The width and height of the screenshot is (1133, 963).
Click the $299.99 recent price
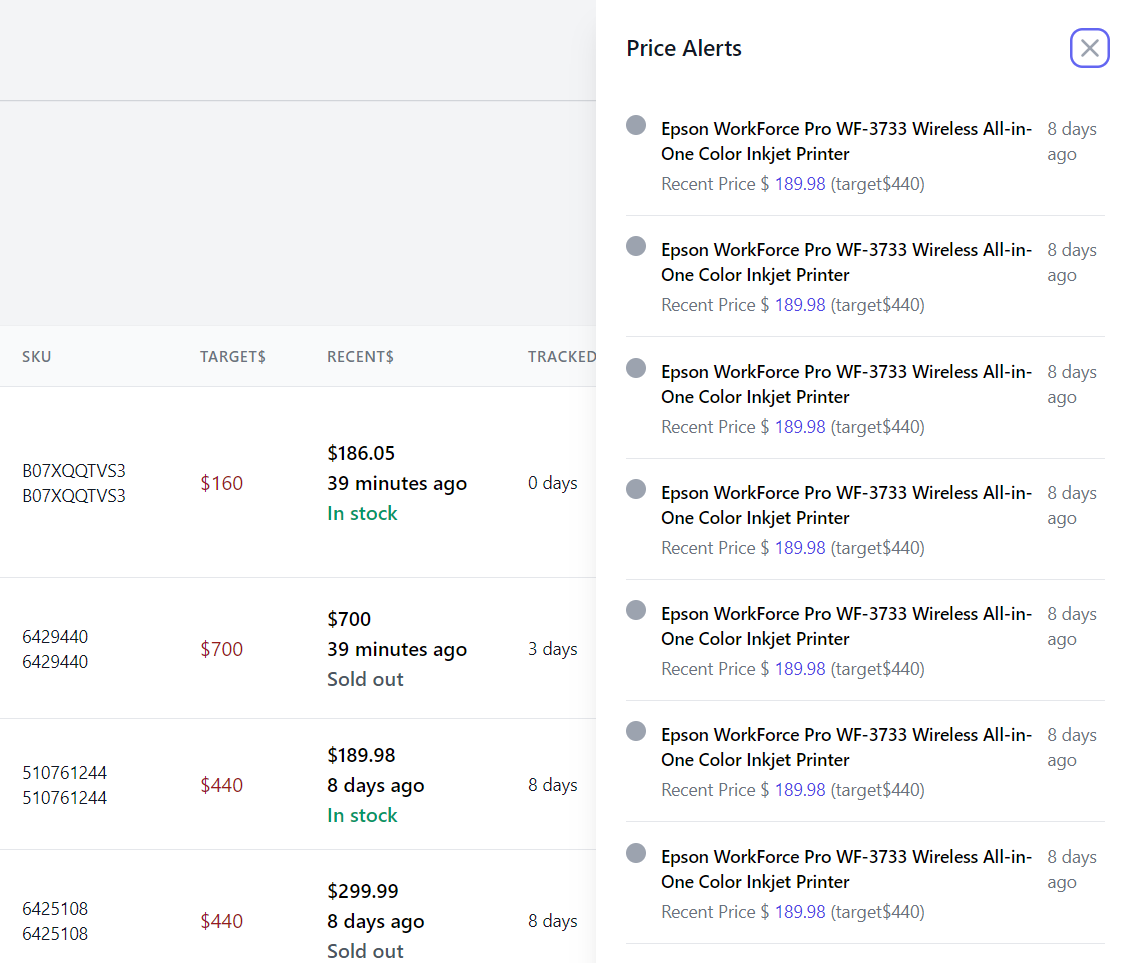pyautogui.click(x=363, y=891)
